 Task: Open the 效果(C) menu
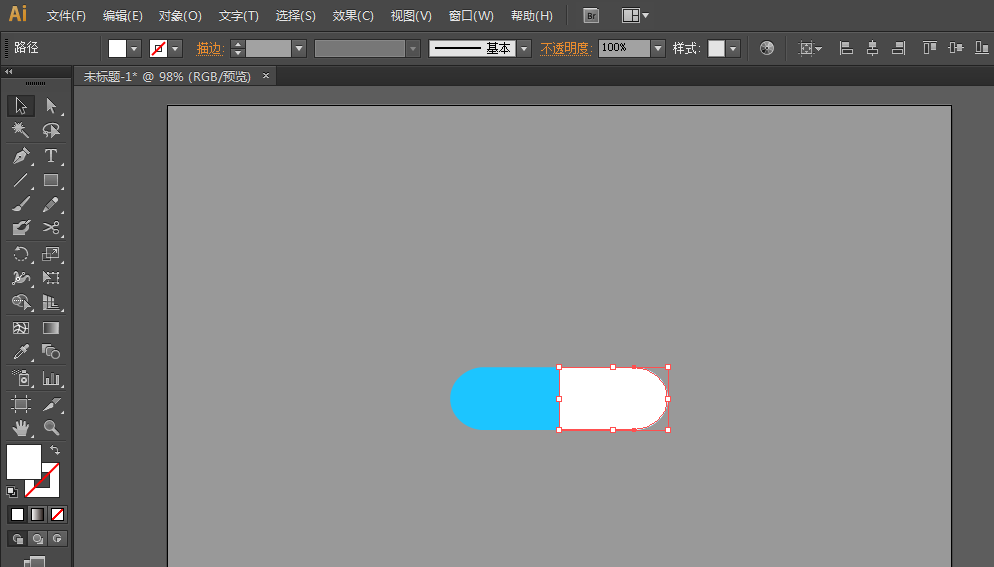(353, 16)
